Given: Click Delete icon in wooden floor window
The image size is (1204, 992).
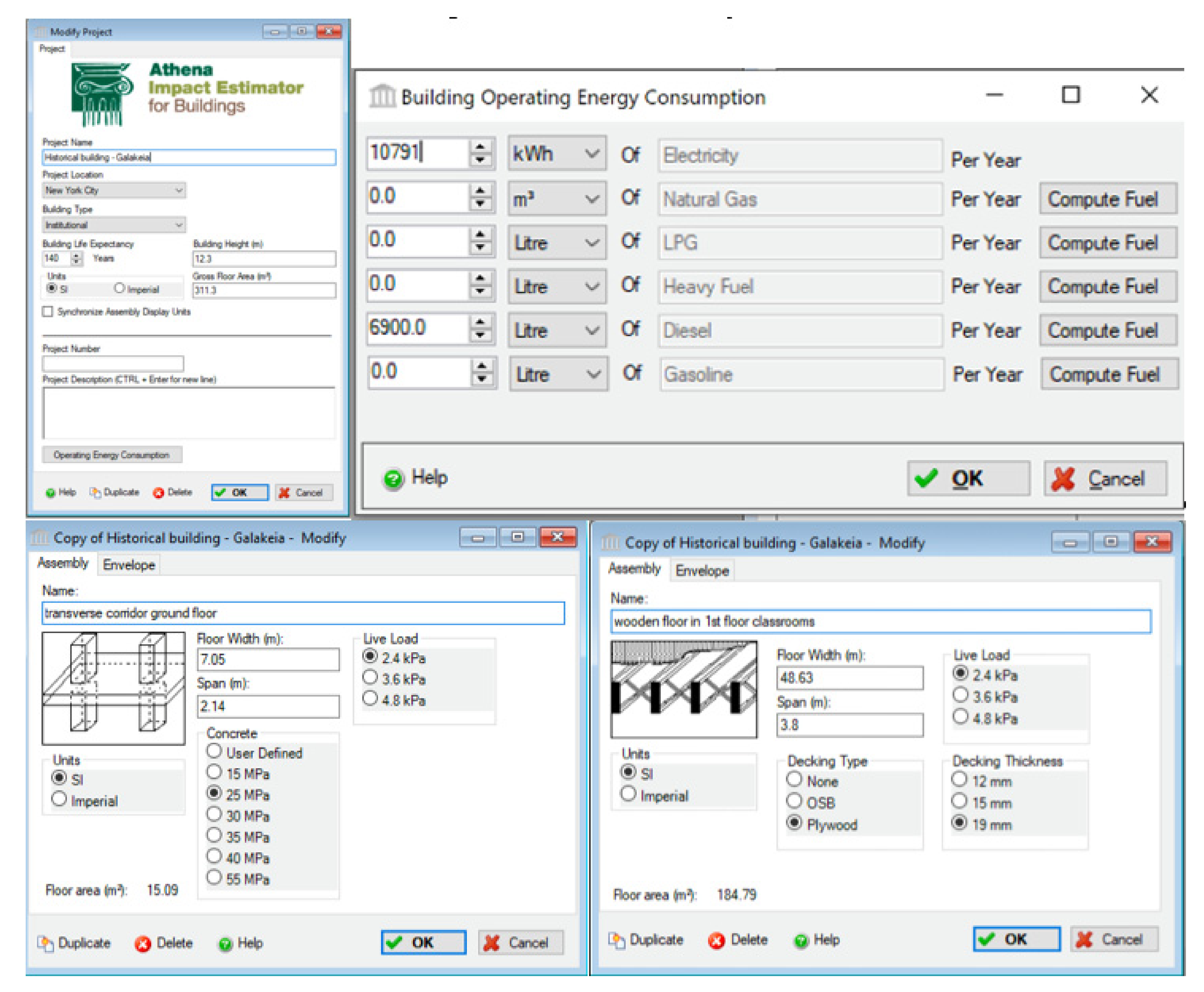Looking at the screenshot, I should (716, 940).
